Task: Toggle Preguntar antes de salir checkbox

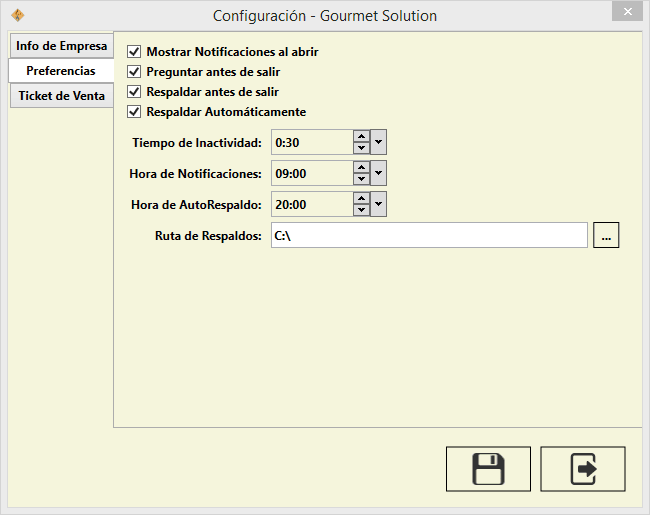Action: click(x=135, y=72)
